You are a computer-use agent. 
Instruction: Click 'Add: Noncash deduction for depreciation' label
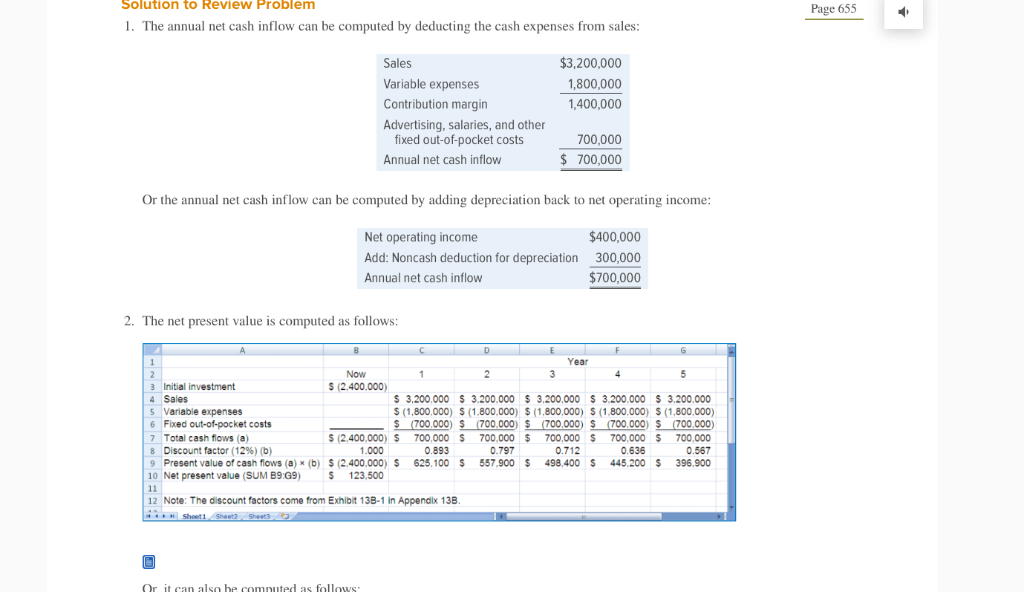tap(471, 258)
